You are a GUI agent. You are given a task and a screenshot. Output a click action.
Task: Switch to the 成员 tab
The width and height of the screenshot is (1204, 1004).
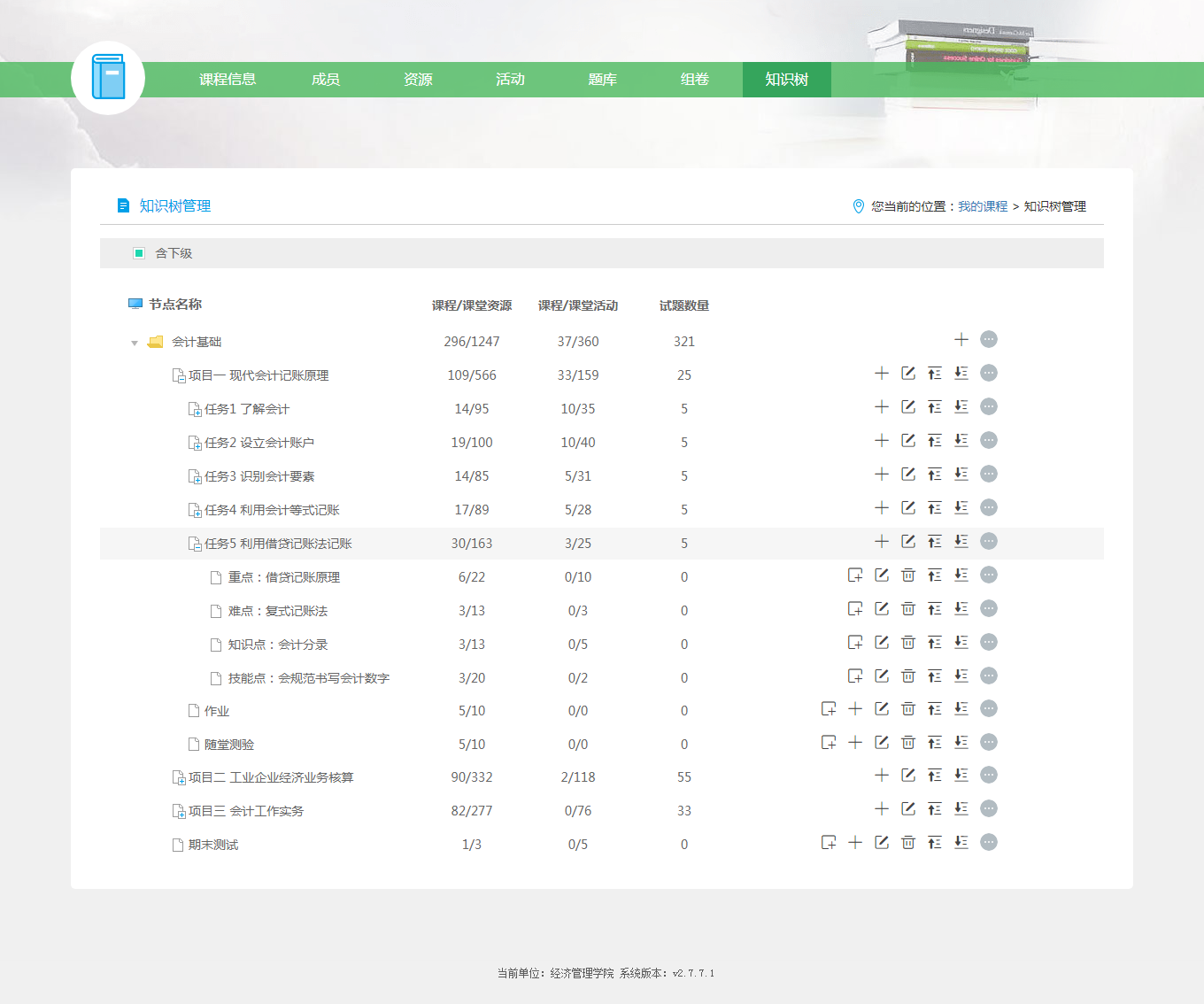(326, 80)
